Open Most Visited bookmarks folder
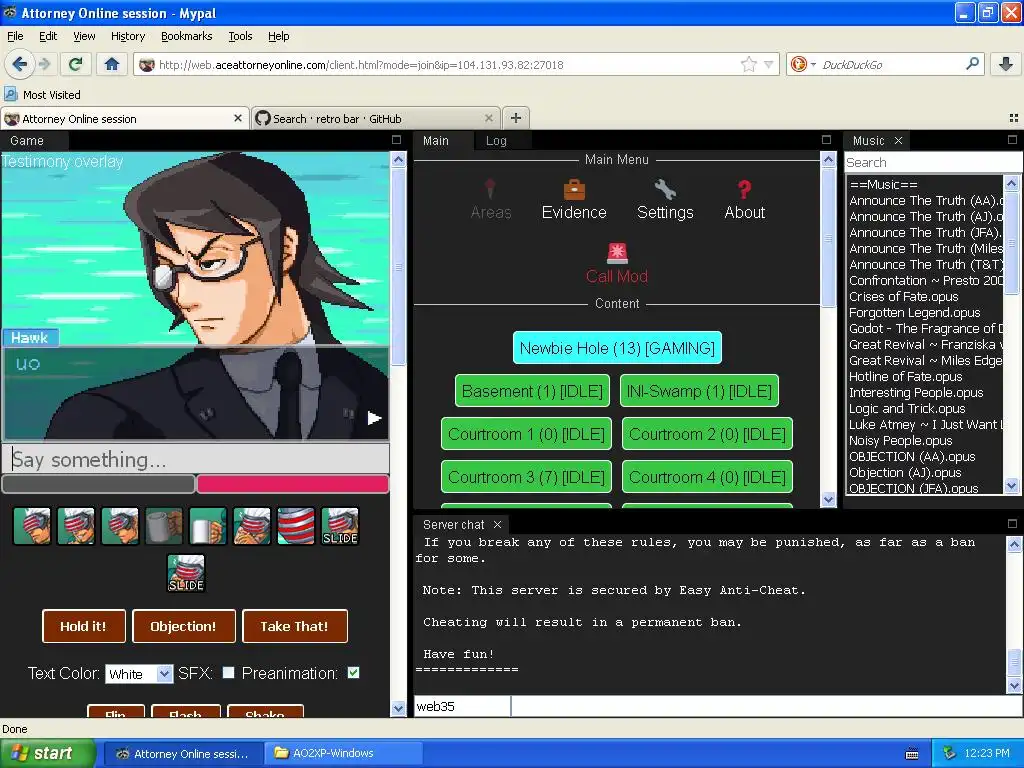This screenshot has height=768, width=1024. pos(42,95)
